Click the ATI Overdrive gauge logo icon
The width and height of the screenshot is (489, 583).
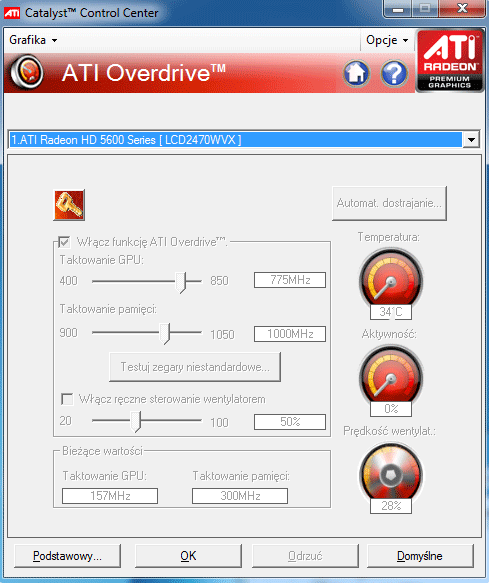(x=27, y=73)
